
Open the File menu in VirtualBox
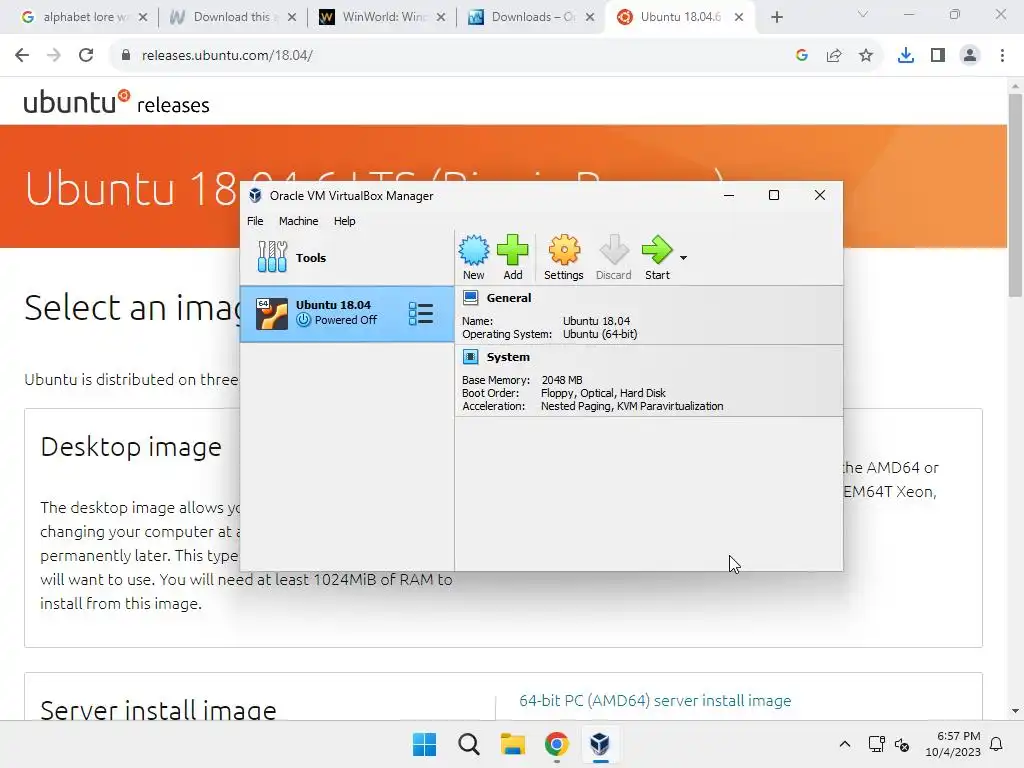(255, 221)
